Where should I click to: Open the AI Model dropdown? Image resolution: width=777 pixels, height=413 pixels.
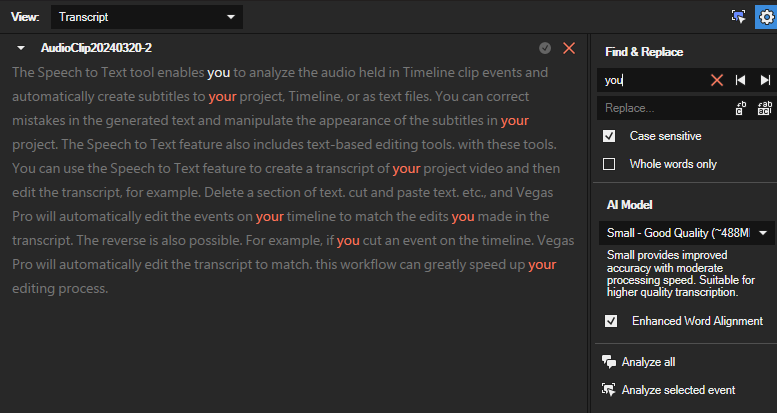point(688,233)
